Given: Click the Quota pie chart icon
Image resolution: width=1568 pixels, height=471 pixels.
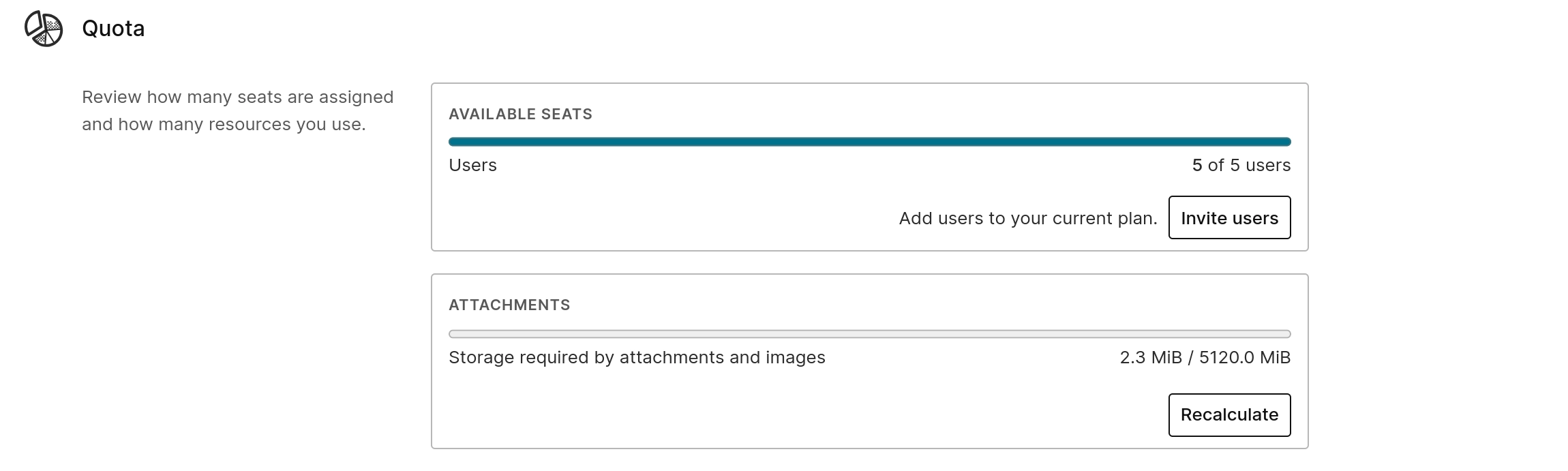Looking at the screenshot, I should pyautogui.click(x=44, y=29).
